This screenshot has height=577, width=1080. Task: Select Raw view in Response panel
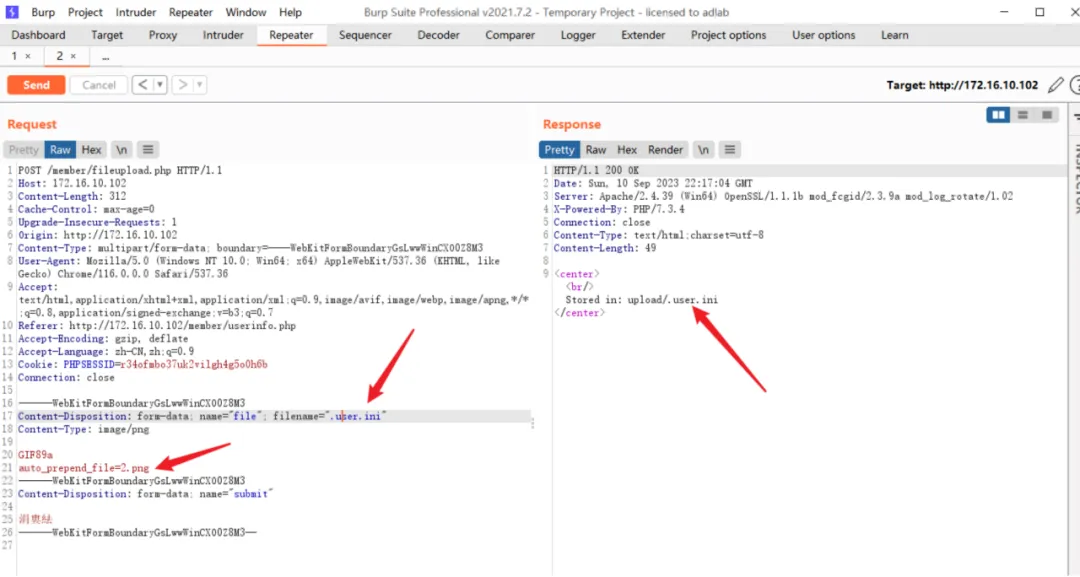596,149
